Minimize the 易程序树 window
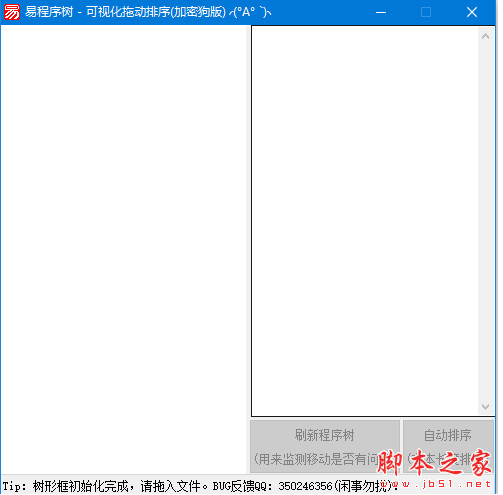503x495 pixels. (x=381, y=12)
